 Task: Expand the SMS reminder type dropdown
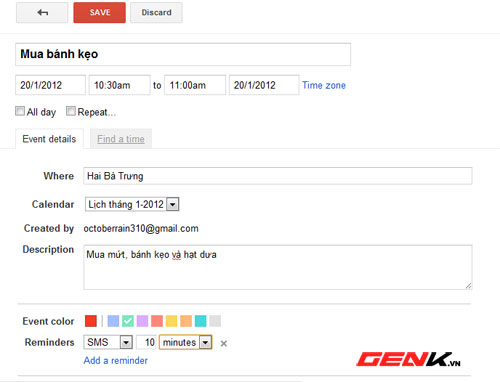[108, 342]
